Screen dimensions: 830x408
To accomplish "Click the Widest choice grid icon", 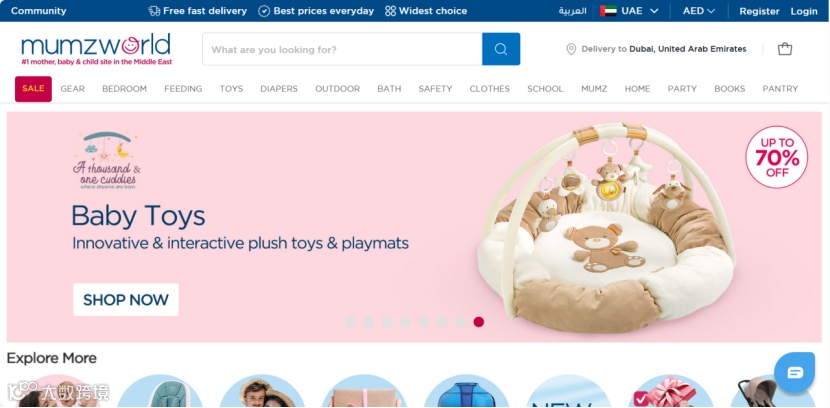I will coord(390,11).
